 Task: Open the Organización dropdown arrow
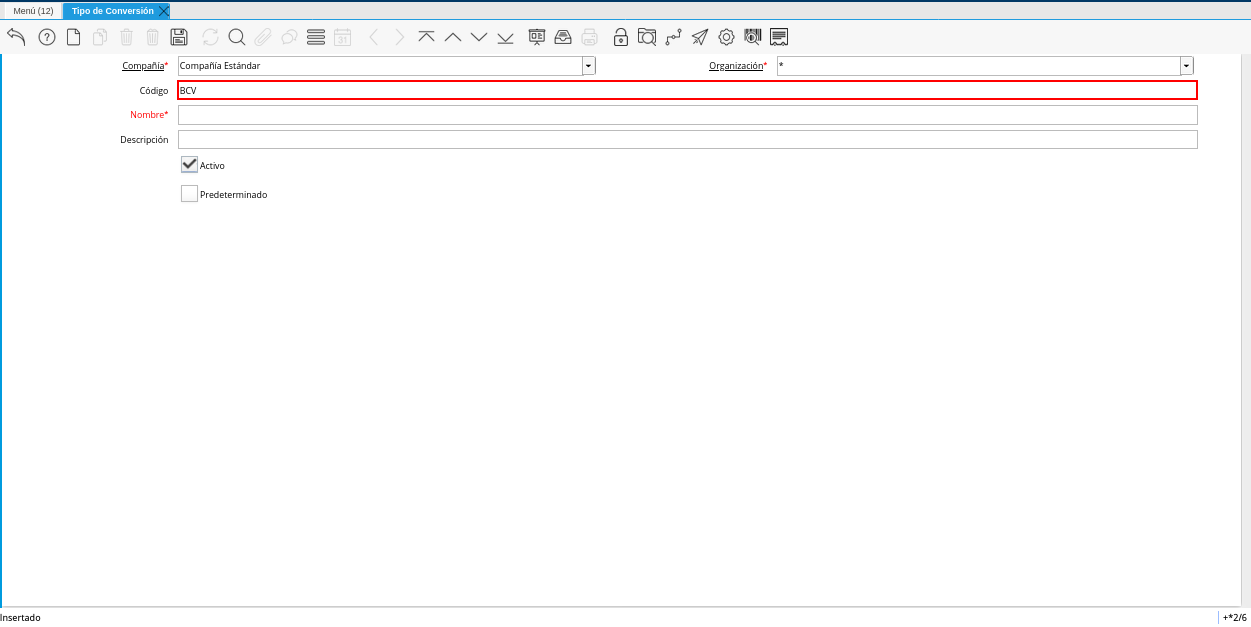coord(1187,65)
